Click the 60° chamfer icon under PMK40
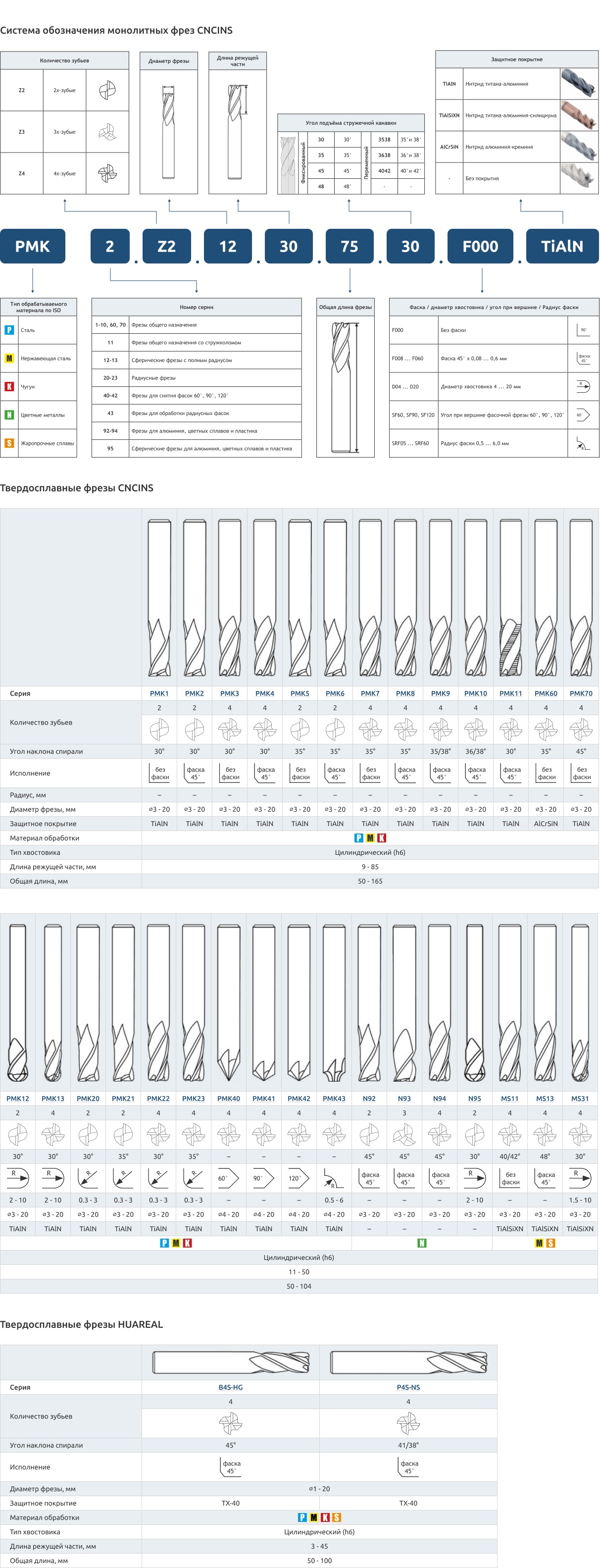Image resolution: width=600 pixels, height=1568 pixels. [x=229, y=1178]
